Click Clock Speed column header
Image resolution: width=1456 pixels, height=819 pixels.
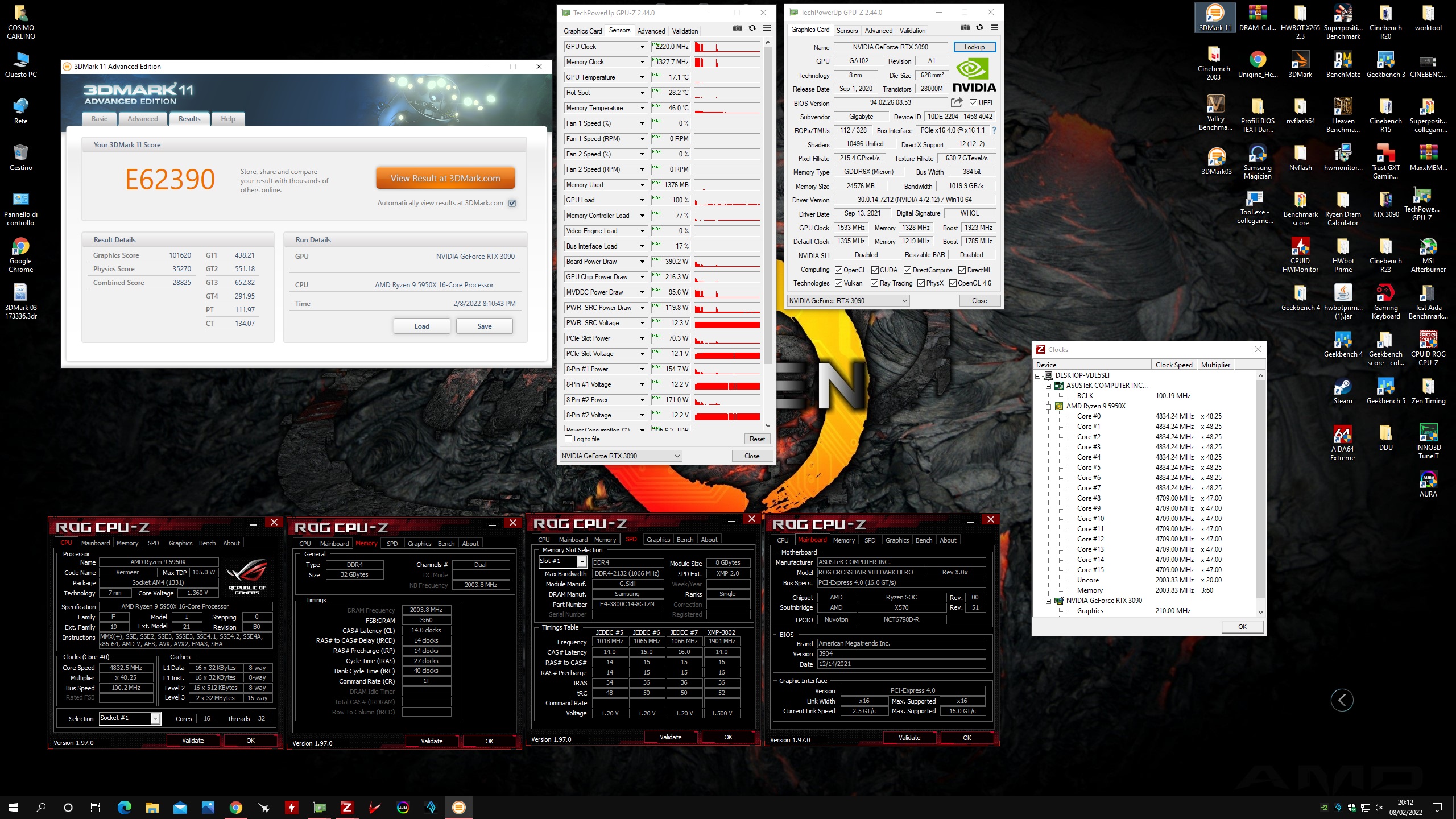[x=1174, y=365]
